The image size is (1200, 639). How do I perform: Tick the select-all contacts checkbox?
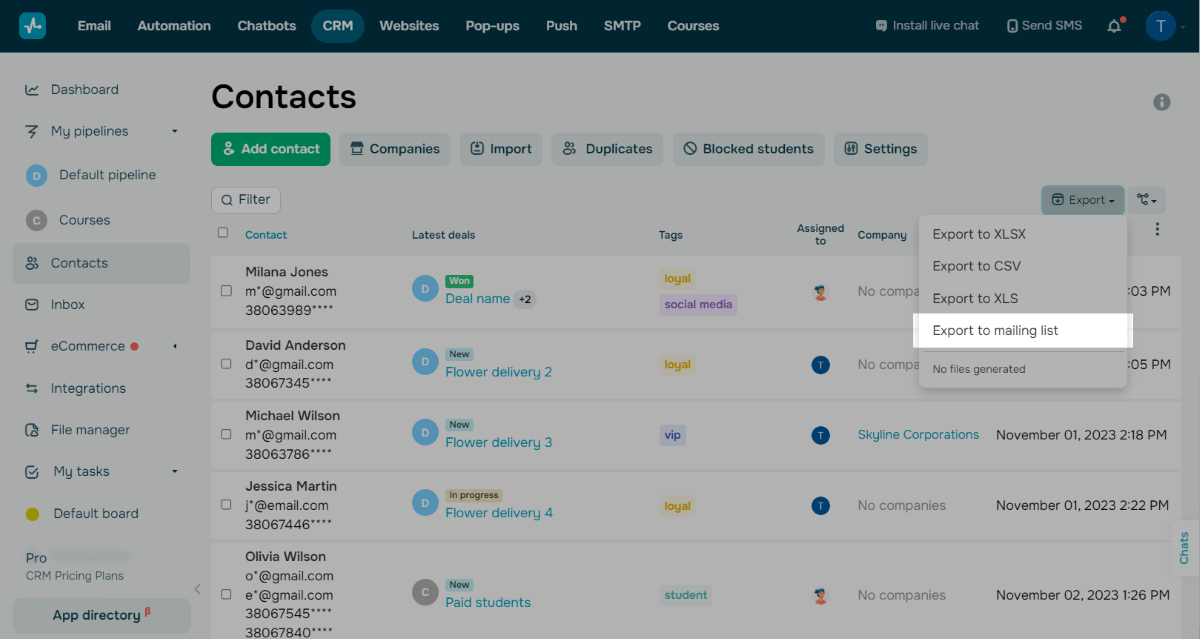223,233
